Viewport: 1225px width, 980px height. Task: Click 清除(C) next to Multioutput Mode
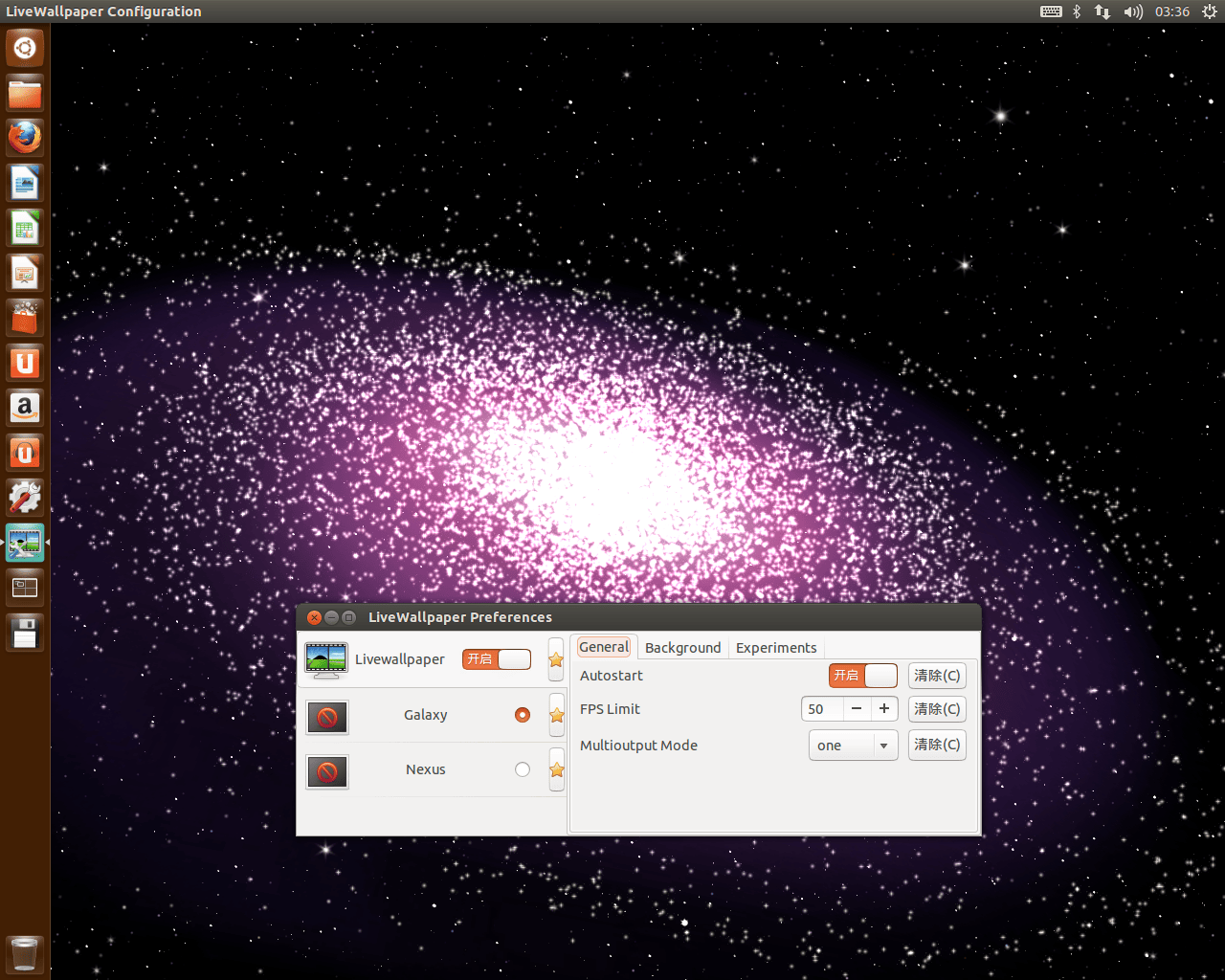(x=936, y=745)
